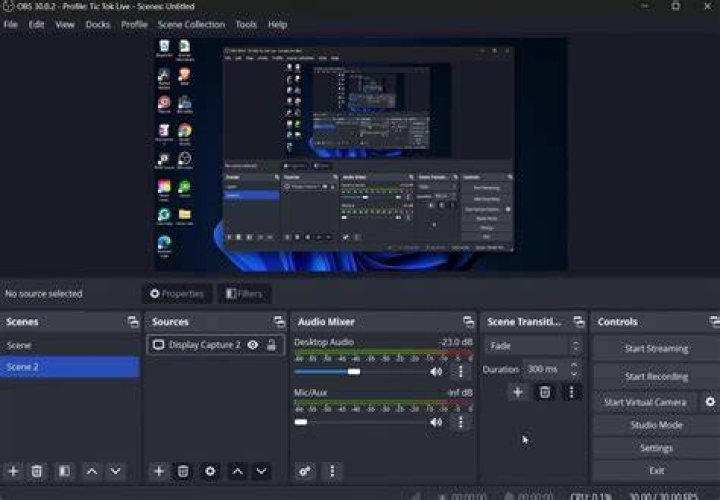Open Settings from Controls panel
The height and width of the screenshot is (500, 720).
click(x=656, y=448)
